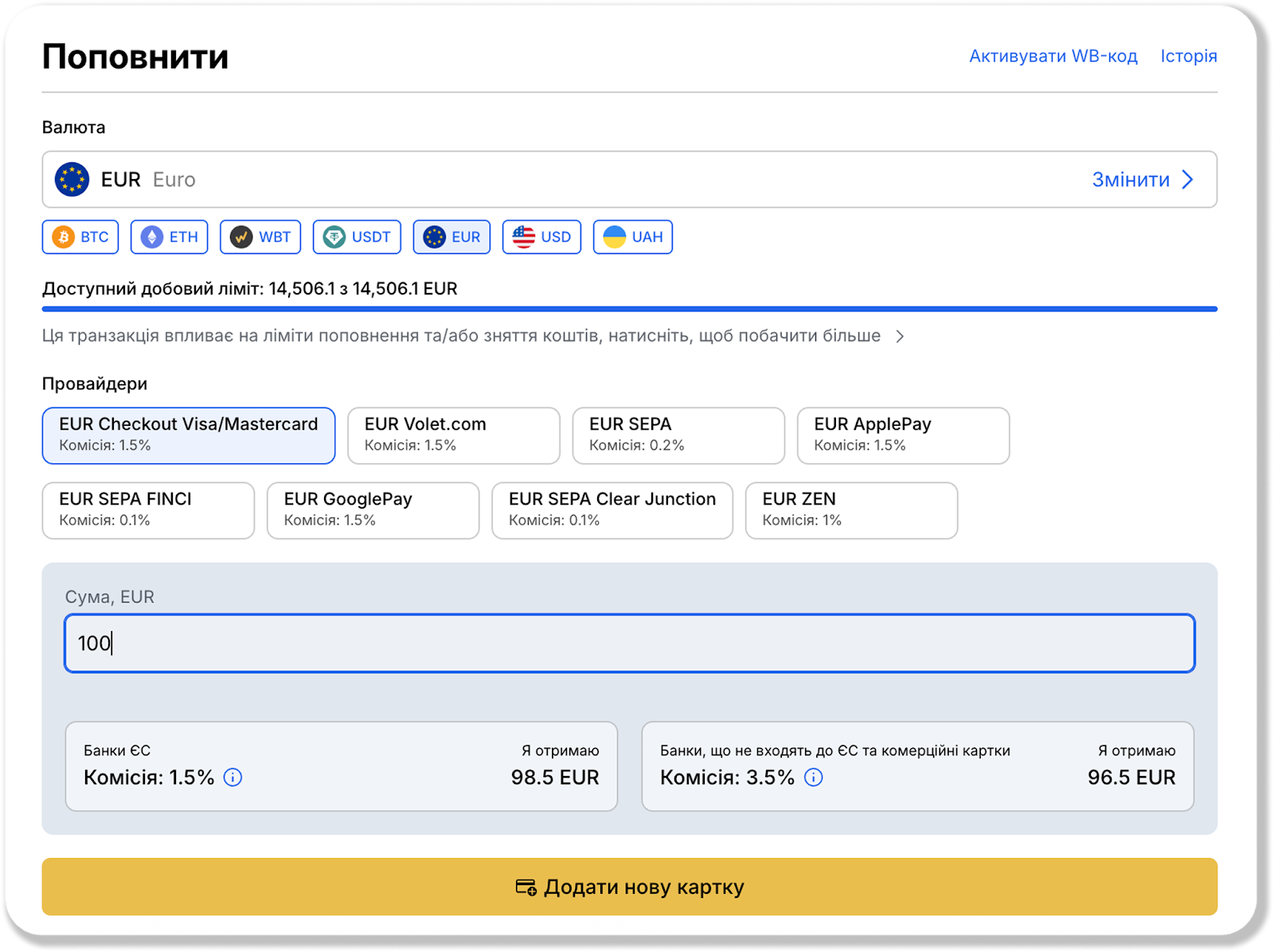Screen dimensions: 1274x952
Task: Choose the ETH Ethereum currency chip
Action: (x=170, y=237)
